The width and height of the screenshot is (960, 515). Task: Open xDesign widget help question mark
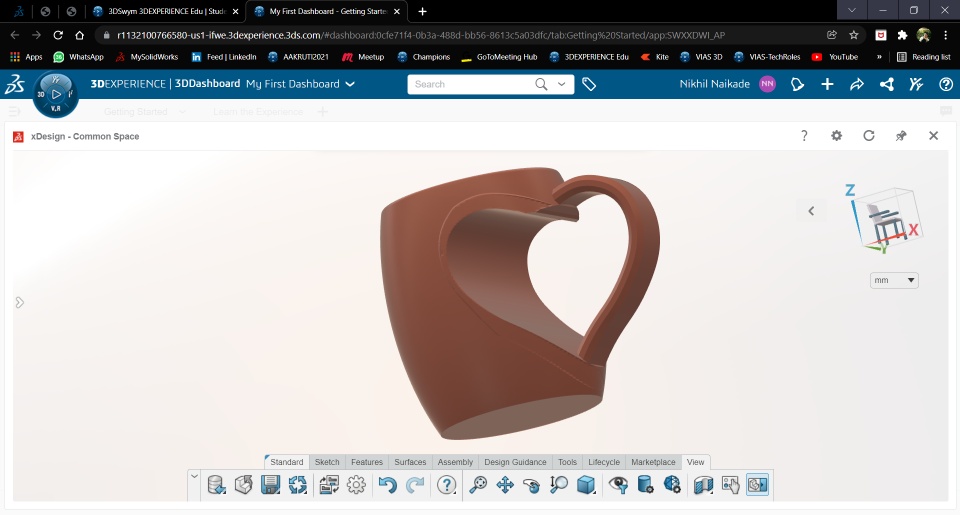tap(804, 136)
